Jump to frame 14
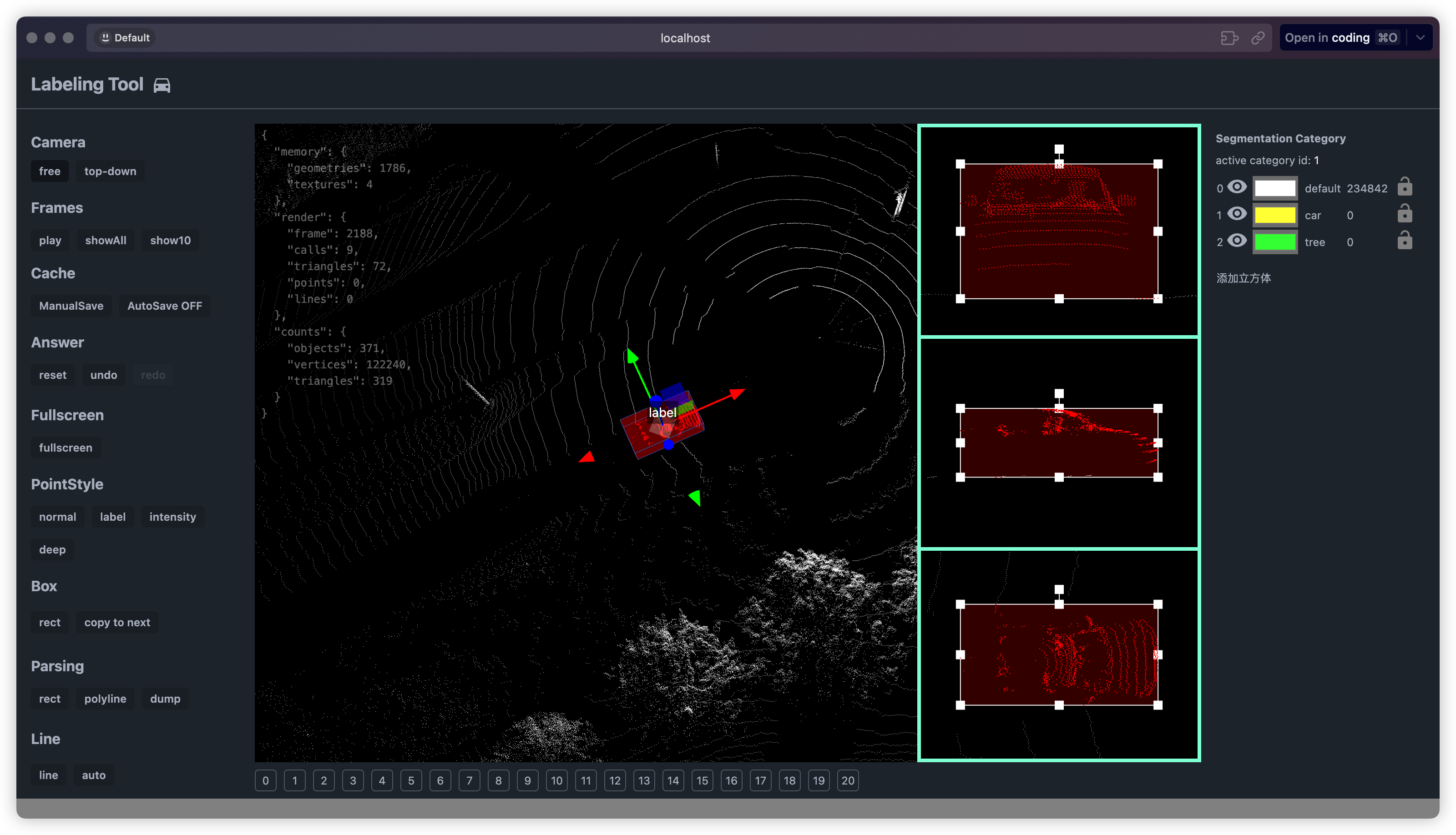 [x=673, y=780]
